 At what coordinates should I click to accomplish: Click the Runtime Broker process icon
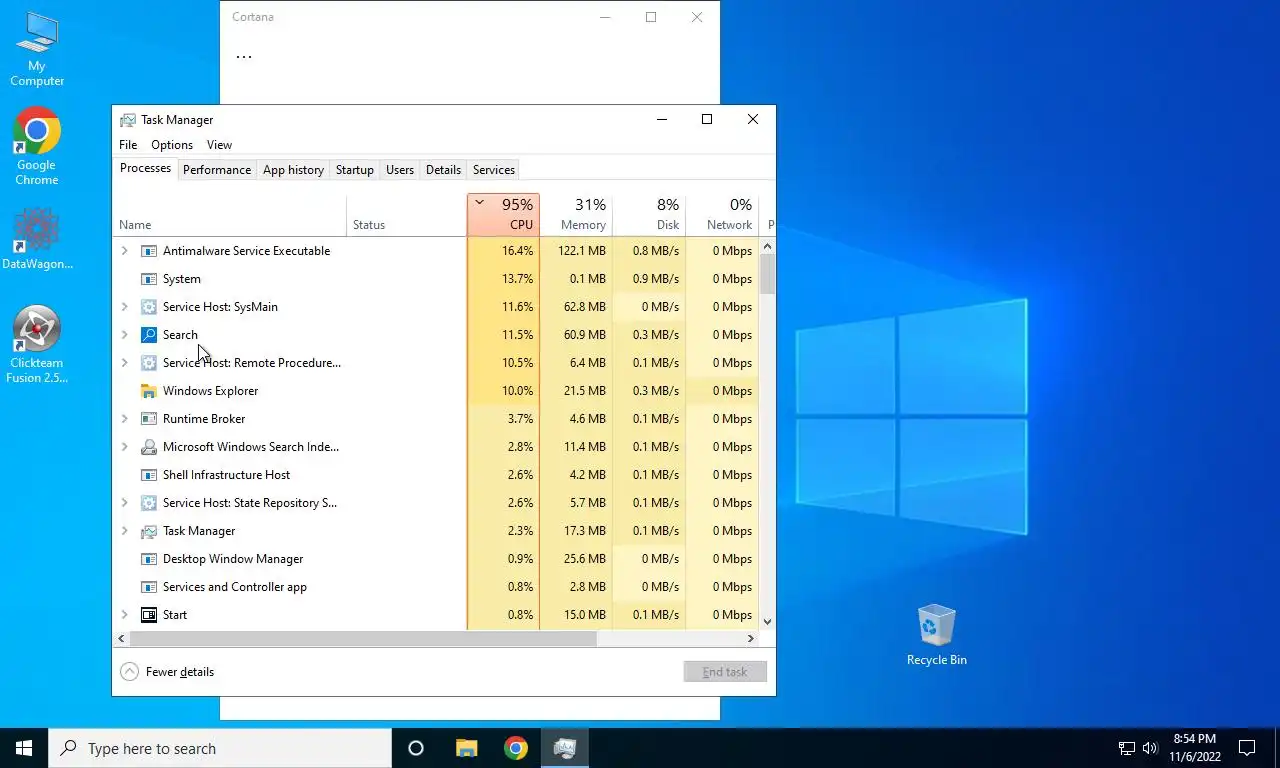(x=149, y=419)
